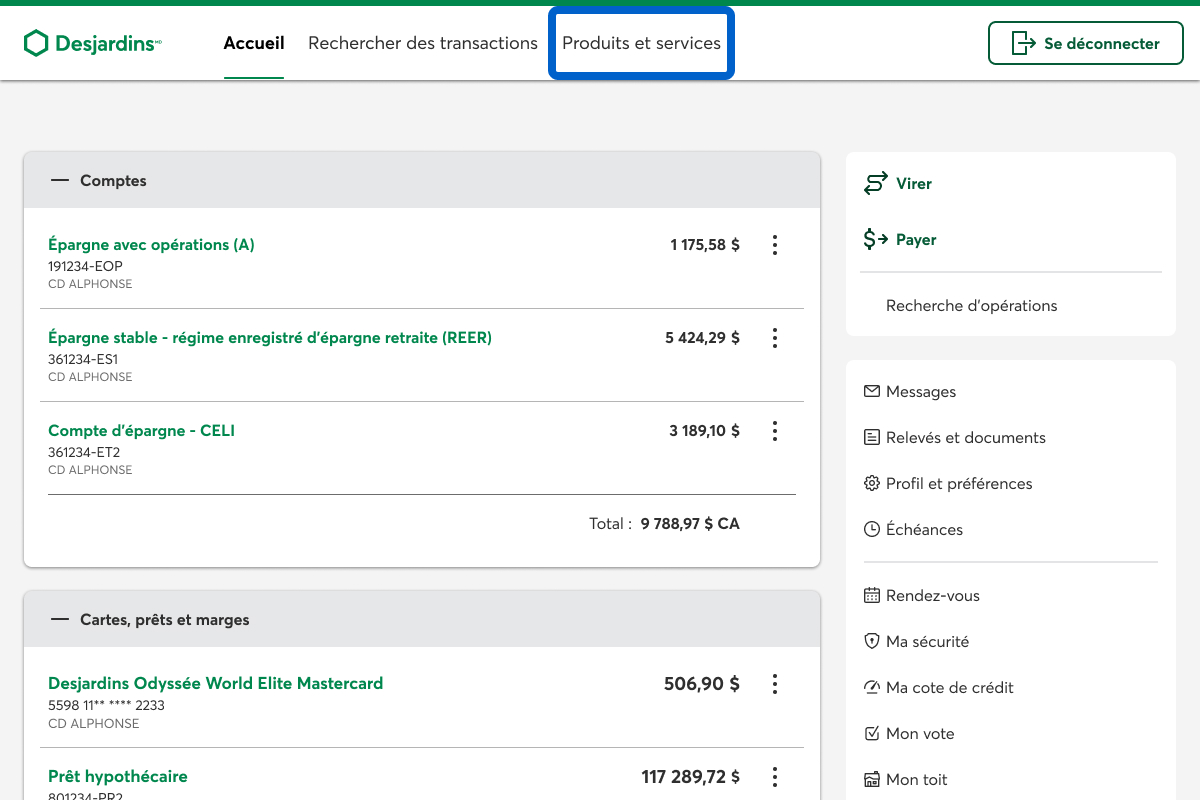Click the Virer transfer arrows icon

coord(876,184)
